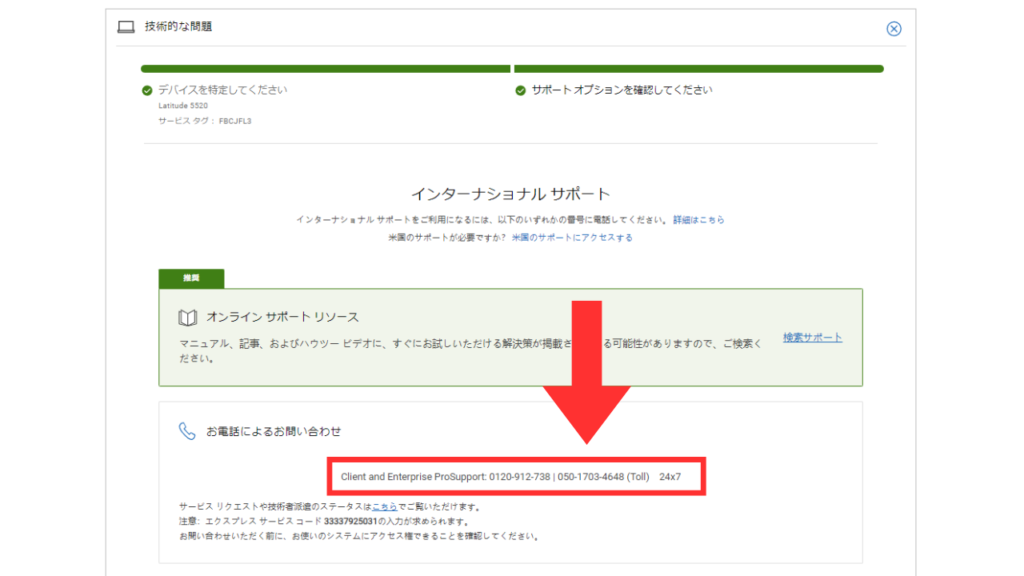Click the phone handset icon
The width and height of the screenshot is (1024, 576).
[x=187, y=431]
